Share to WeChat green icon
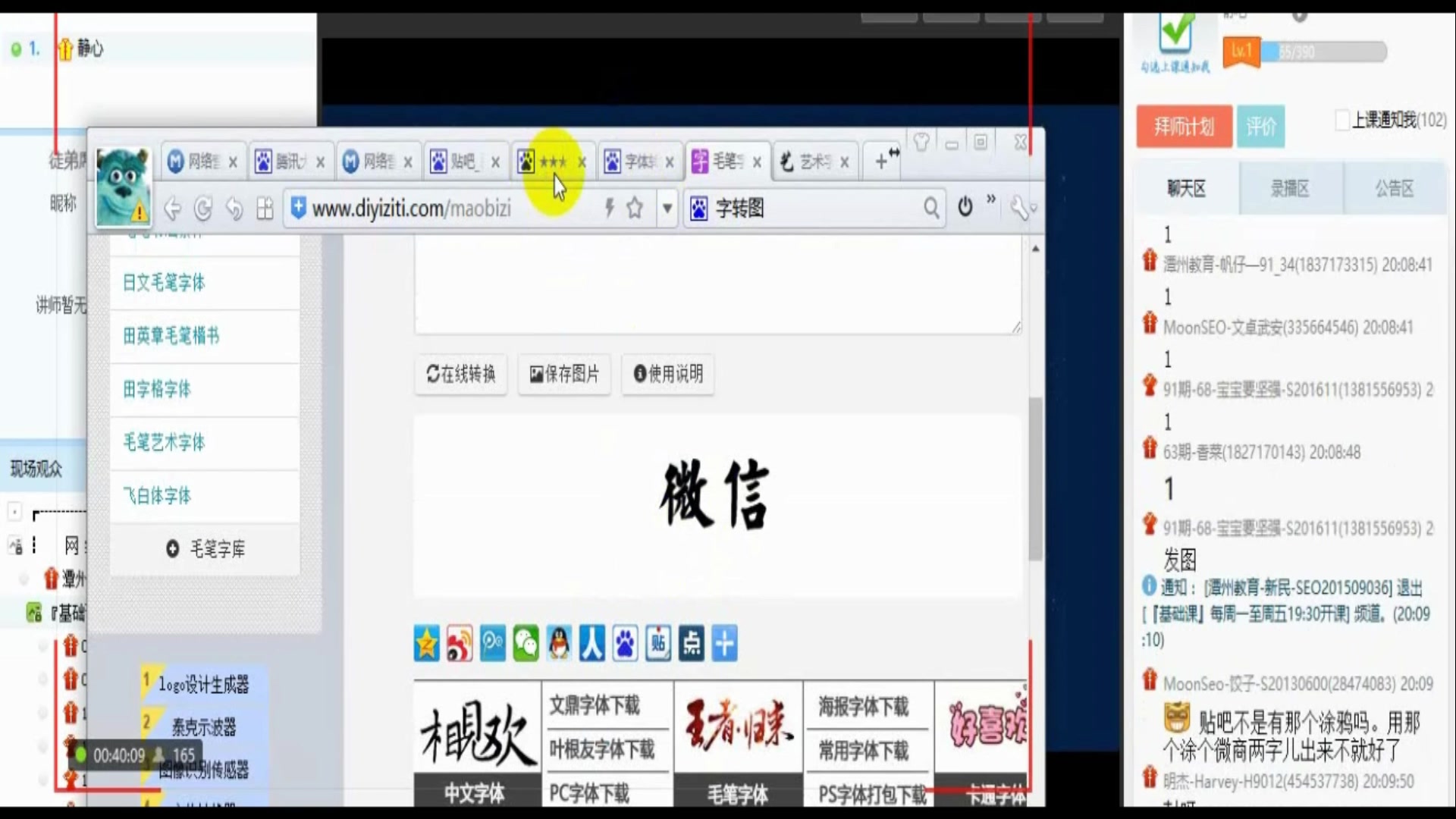Image resolution: width=1456 pixels, height=819 pixels. (x=526, y=644)
